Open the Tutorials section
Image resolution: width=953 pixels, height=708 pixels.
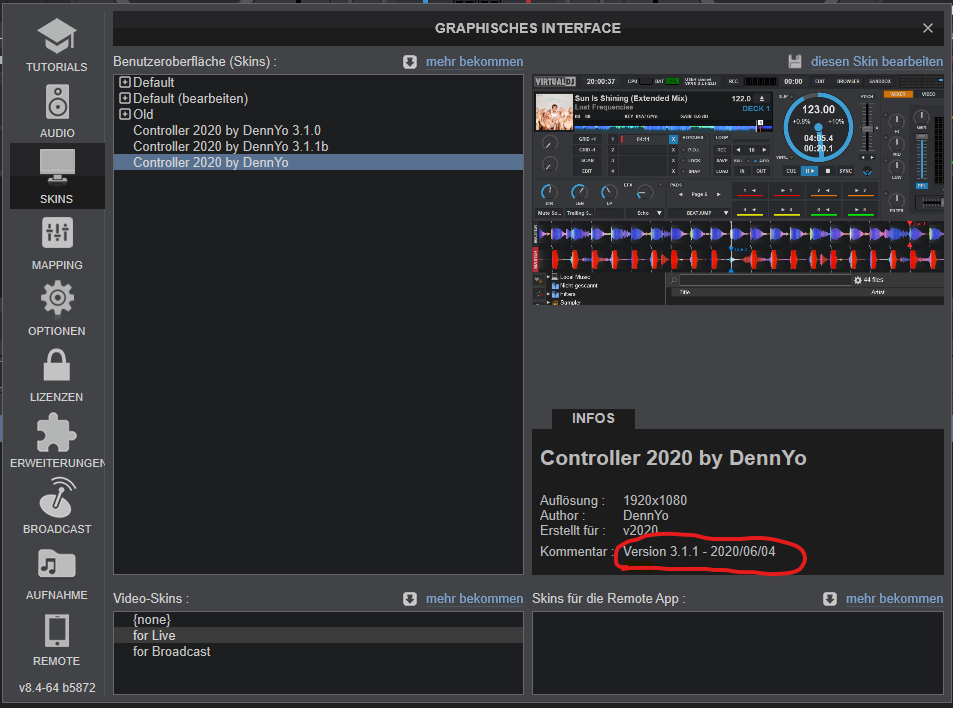coord(57,46)
